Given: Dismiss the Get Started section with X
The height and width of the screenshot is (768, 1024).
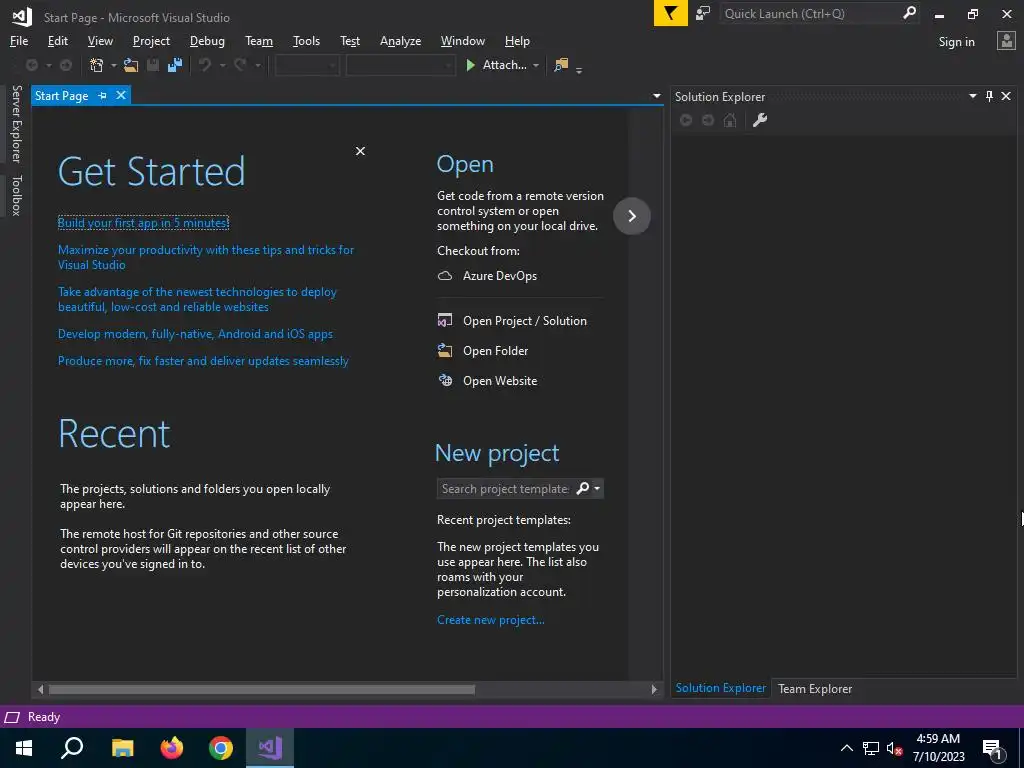Looking at the screenshot, I should click(x=360, y=151).
